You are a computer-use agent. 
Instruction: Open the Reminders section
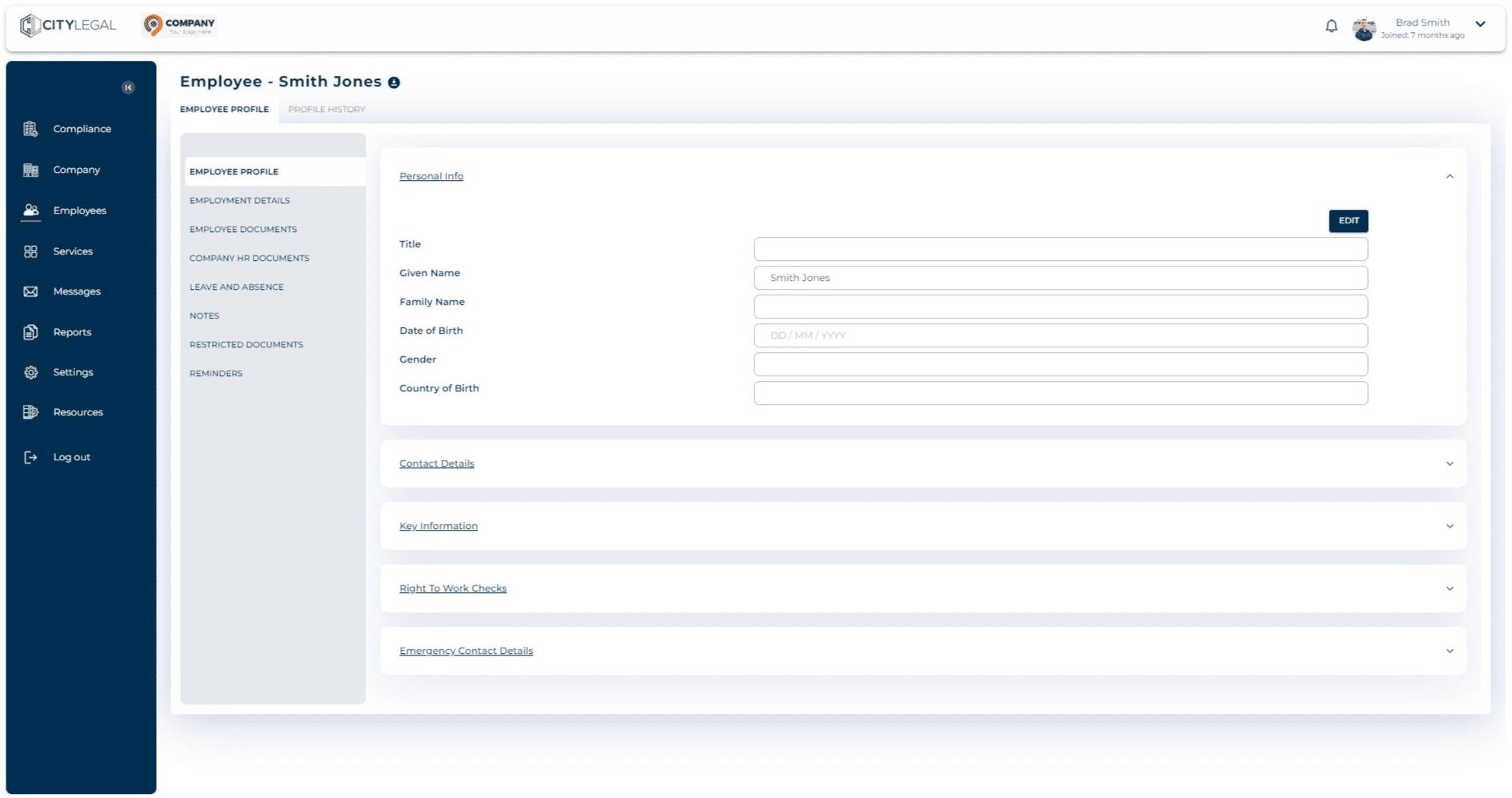click(216, 374)
